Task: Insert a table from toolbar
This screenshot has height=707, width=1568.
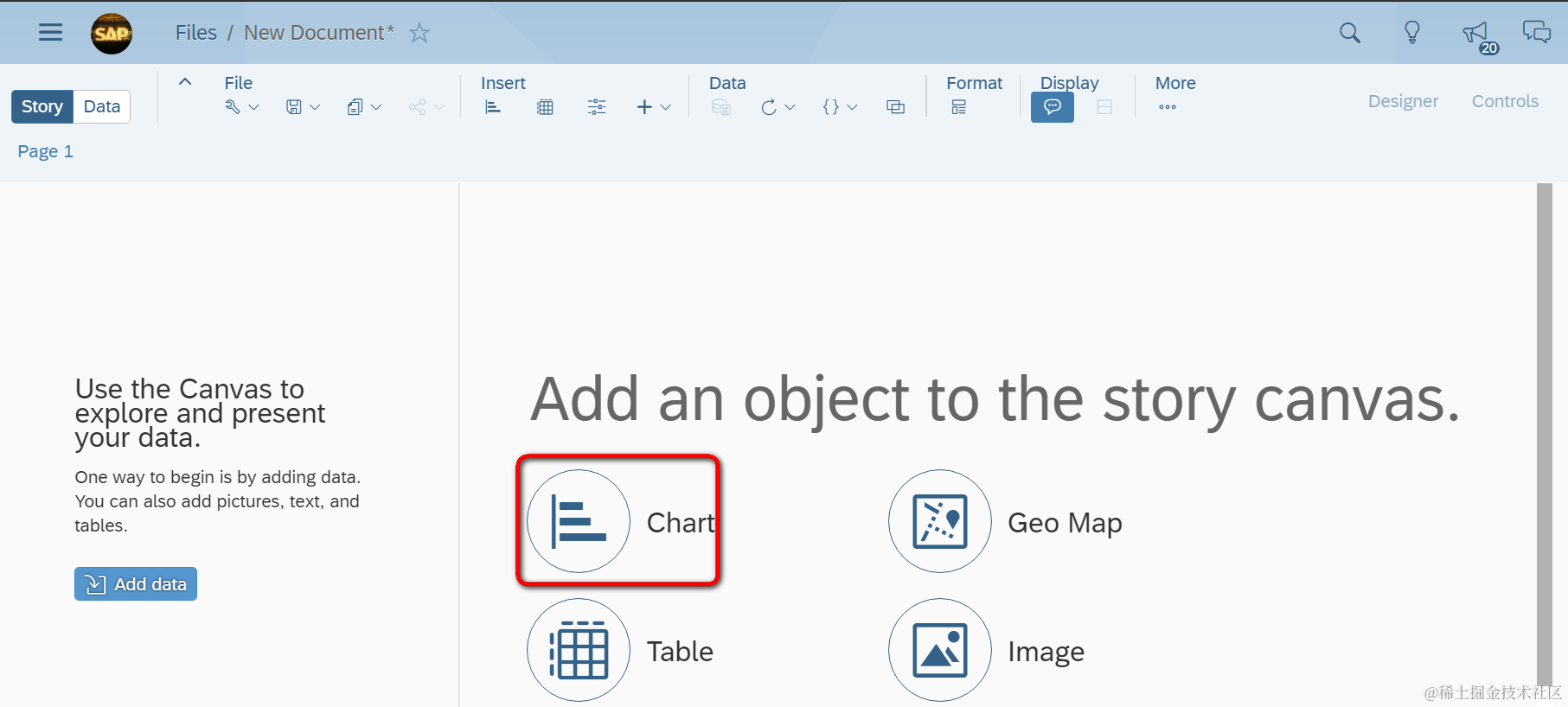Action: coord(545,107)
